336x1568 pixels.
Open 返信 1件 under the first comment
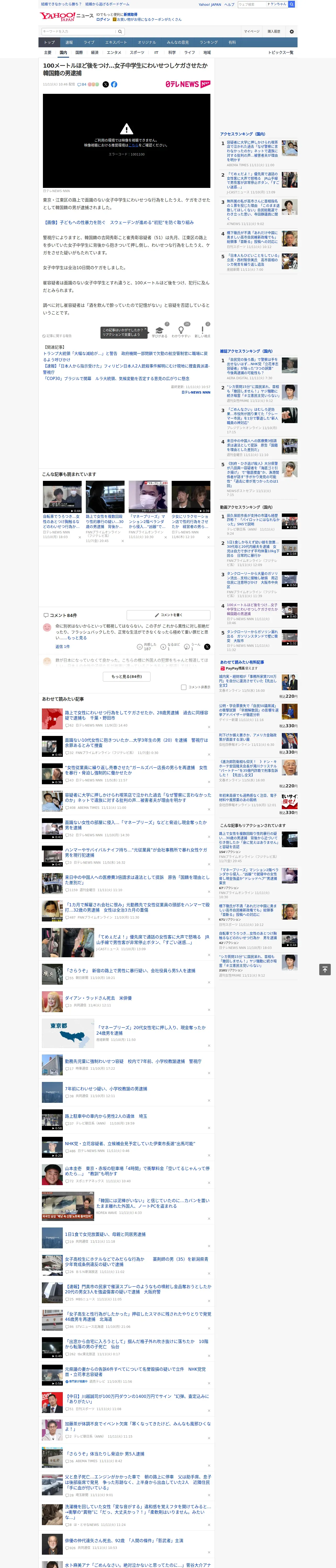[63, 647]
